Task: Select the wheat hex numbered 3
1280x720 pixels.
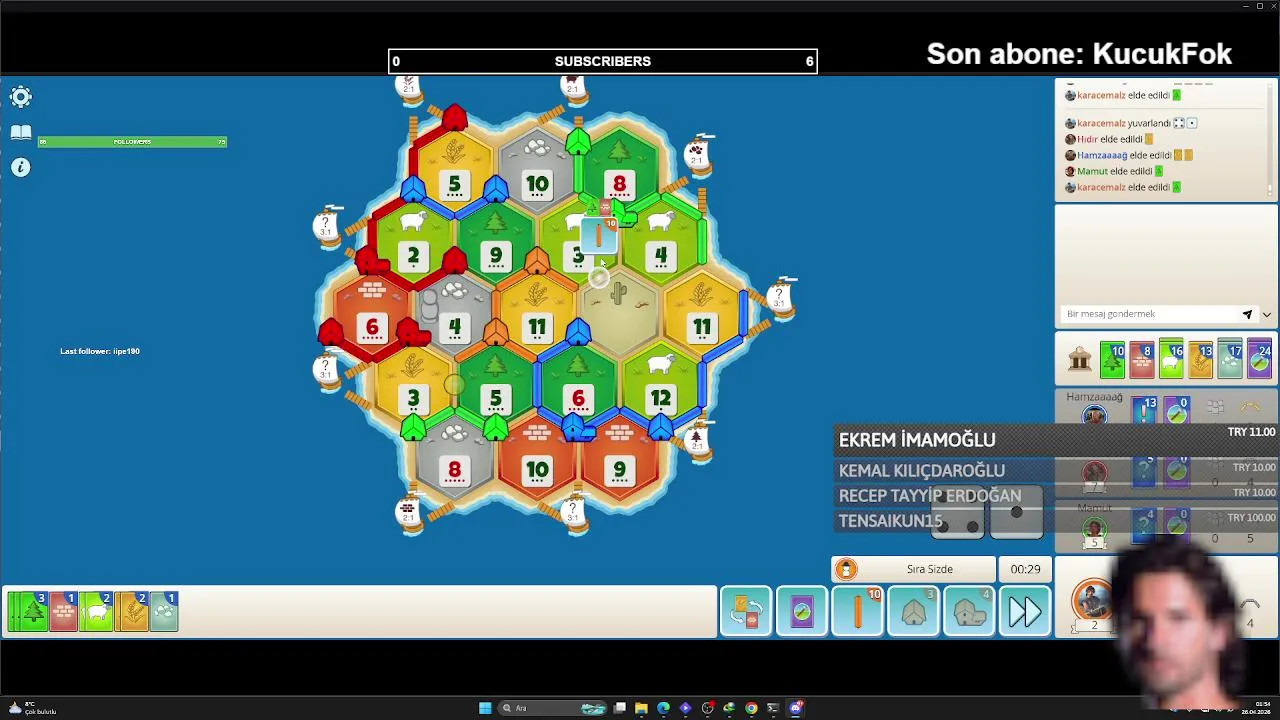Action: [413, 388]
